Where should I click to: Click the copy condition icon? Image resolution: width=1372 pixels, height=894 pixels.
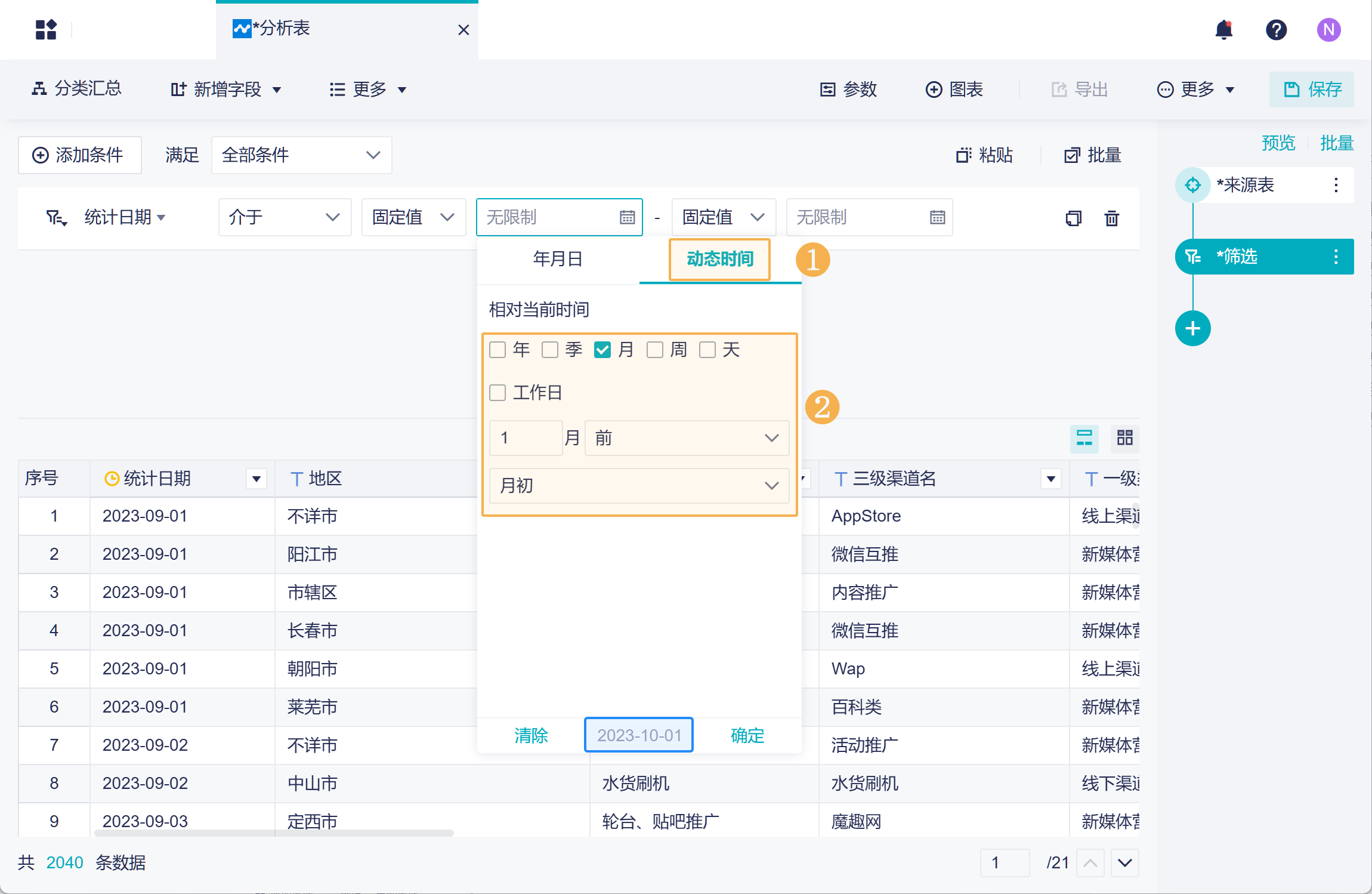1073,218
